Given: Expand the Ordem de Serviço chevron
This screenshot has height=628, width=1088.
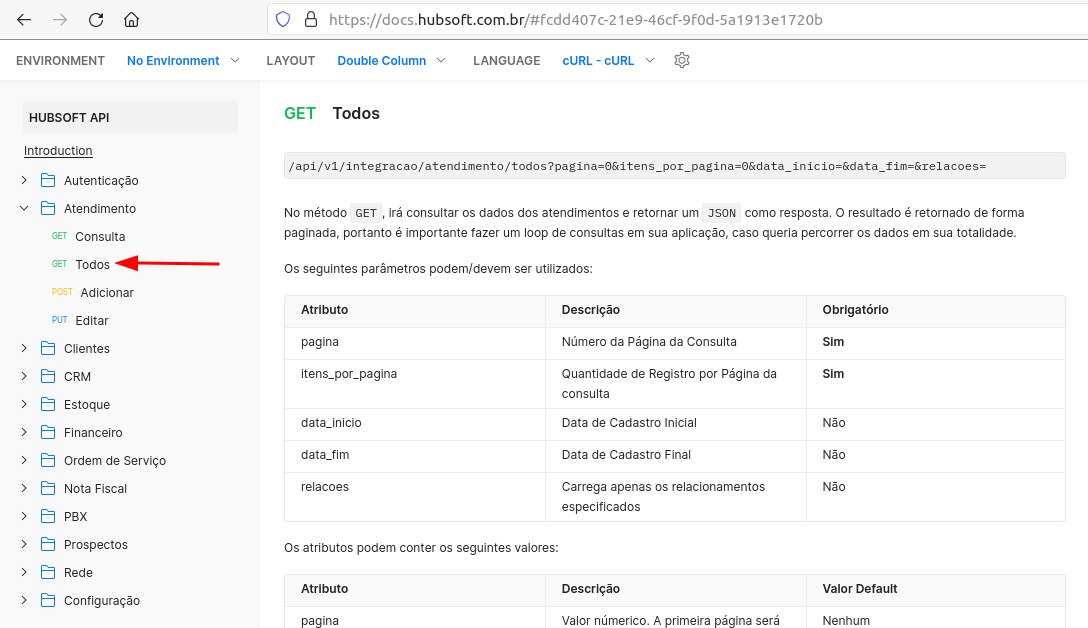Looking at the screenshot, I should tap(24, 460).
